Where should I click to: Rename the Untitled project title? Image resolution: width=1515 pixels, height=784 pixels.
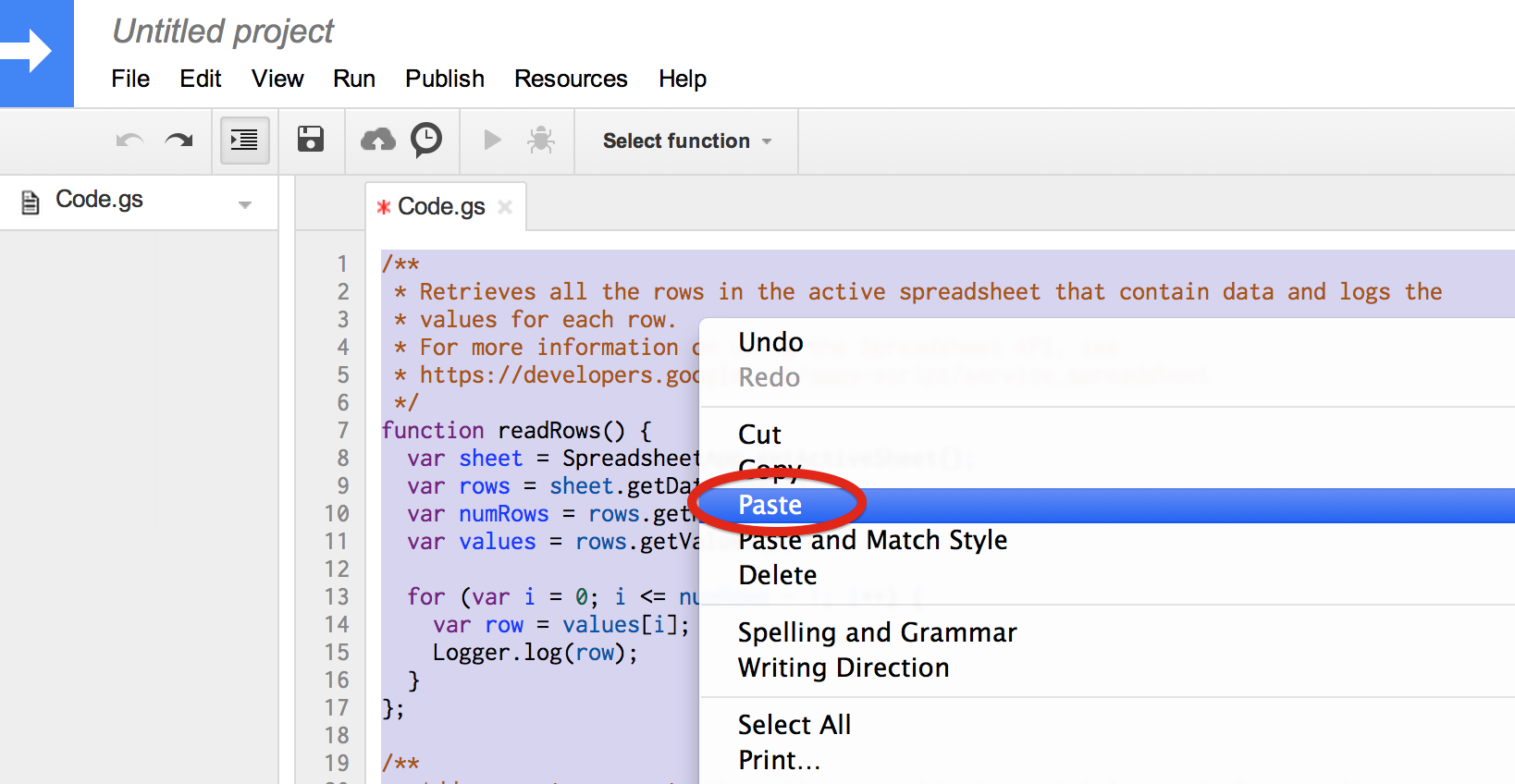pyautogui.click(x=223, y=31)
